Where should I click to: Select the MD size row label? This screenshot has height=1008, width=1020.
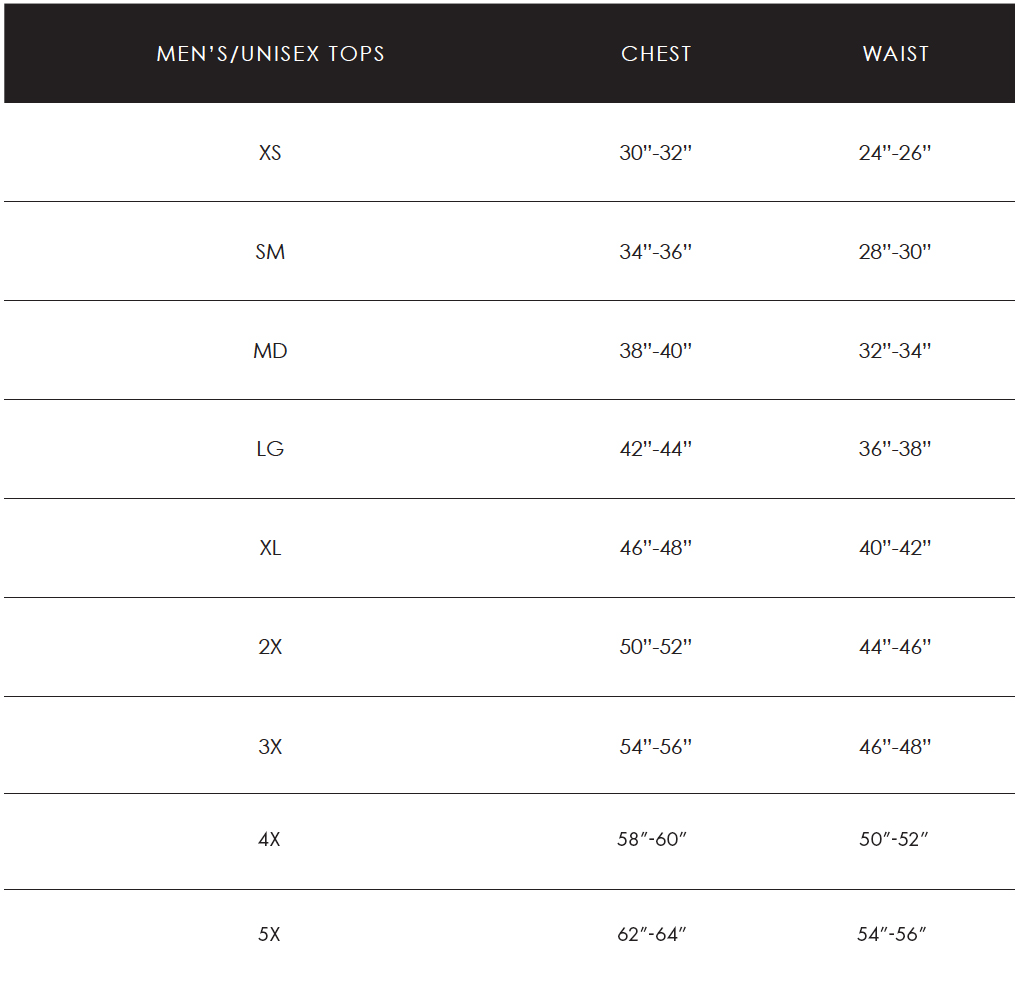coord(270,351)
